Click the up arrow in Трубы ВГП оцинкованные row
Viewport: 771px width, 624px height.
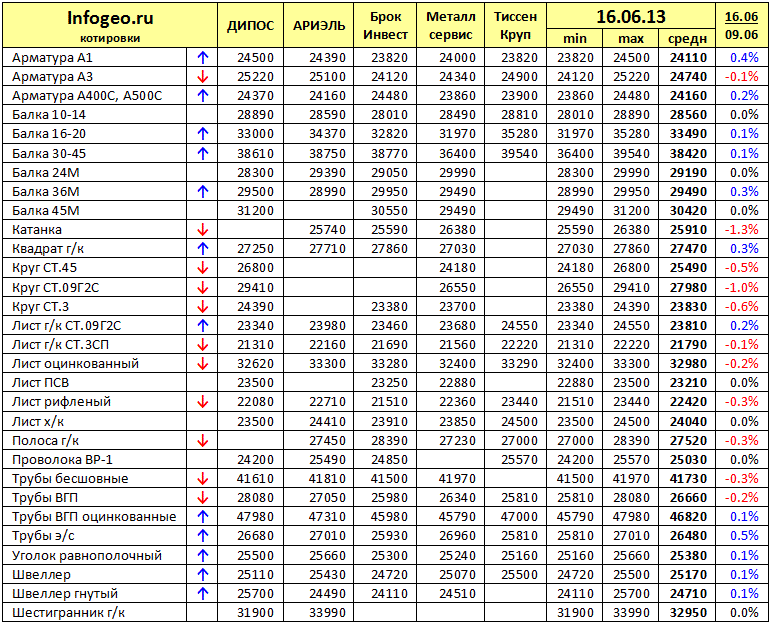click(x=203, y=516)
